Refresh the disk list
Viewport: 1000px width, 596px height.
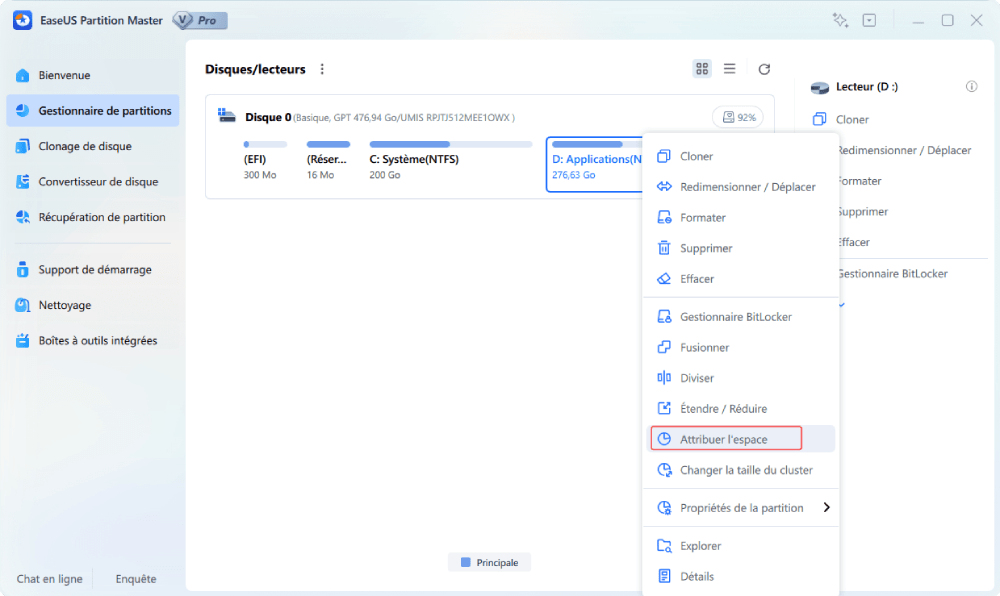pos(764,69)
